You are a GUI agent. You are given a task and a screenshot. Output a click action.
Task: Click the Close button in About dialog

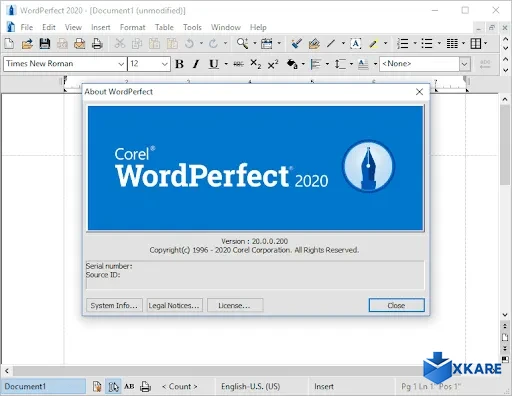pyautogui.click(x=396, y=305)
